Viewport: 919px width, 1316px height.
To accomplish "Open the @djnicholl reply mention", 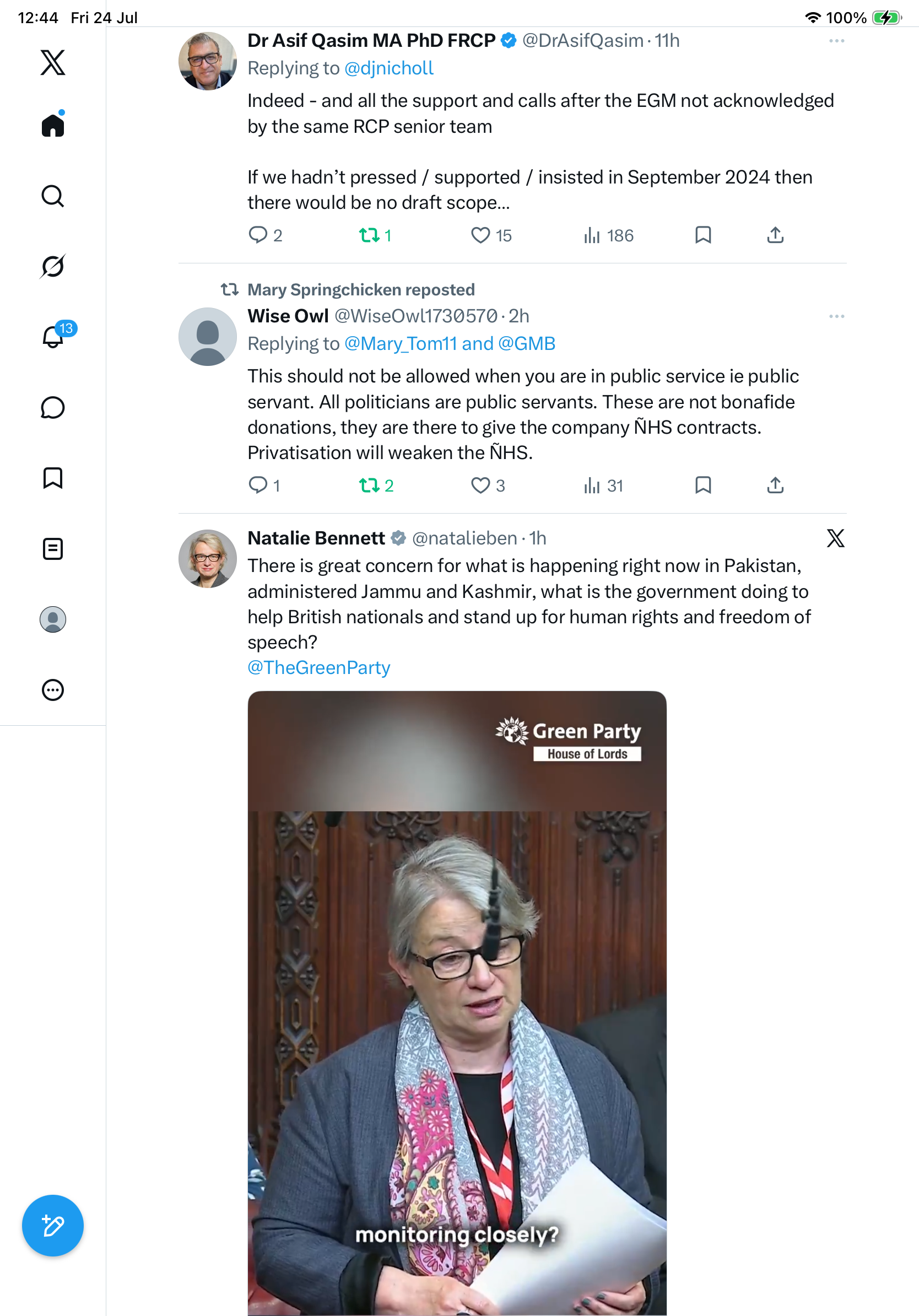I will coord(389,68).
